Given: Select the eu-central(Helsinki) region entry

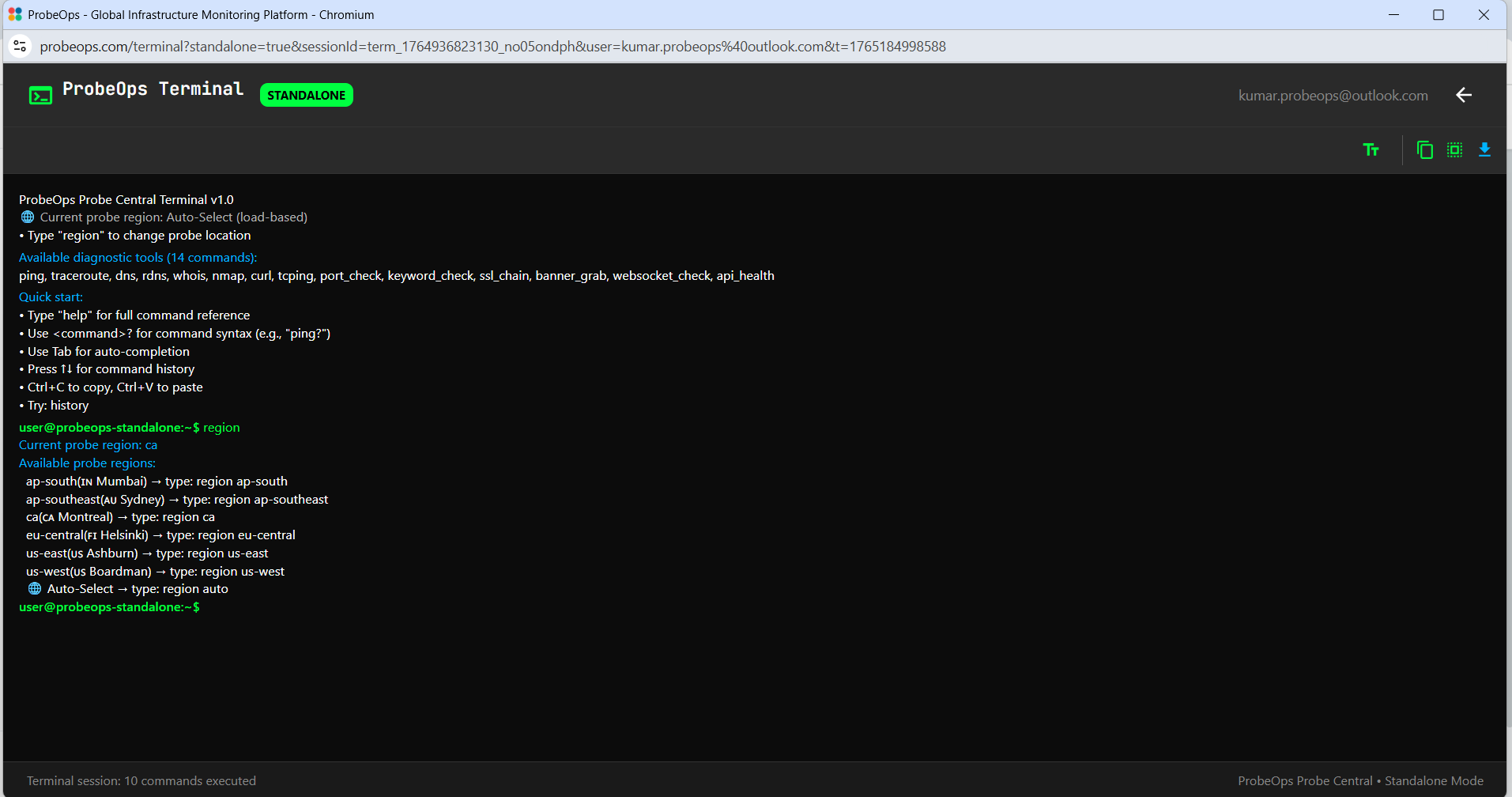Looking at the screenshot, I should [160, 534].
